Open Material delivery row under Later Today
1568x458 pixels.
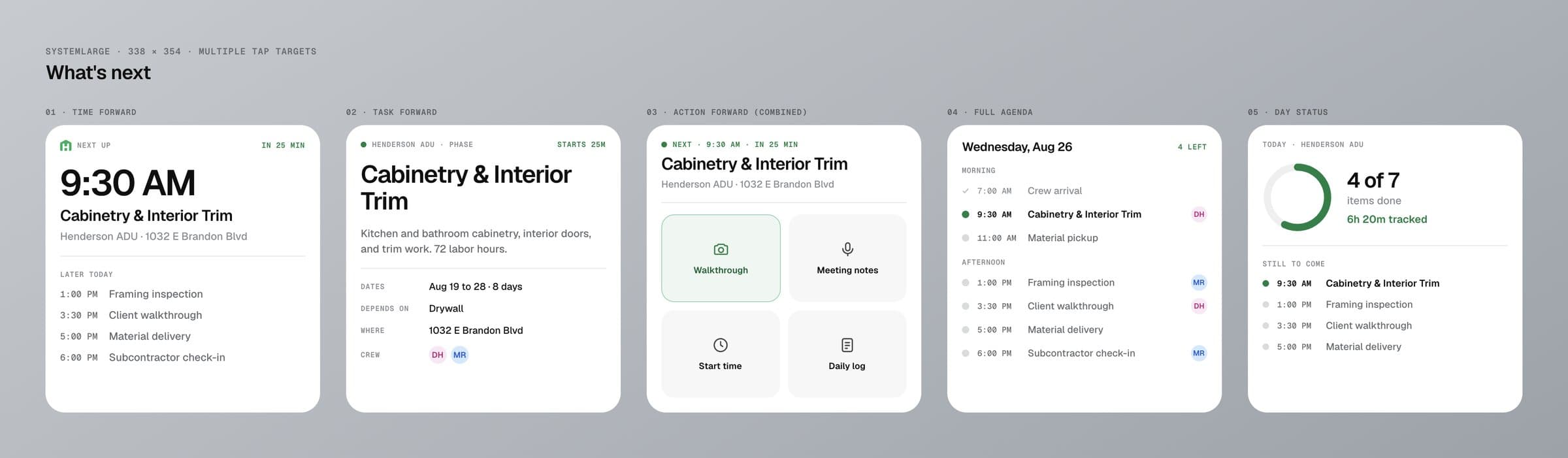click(182, 336)
